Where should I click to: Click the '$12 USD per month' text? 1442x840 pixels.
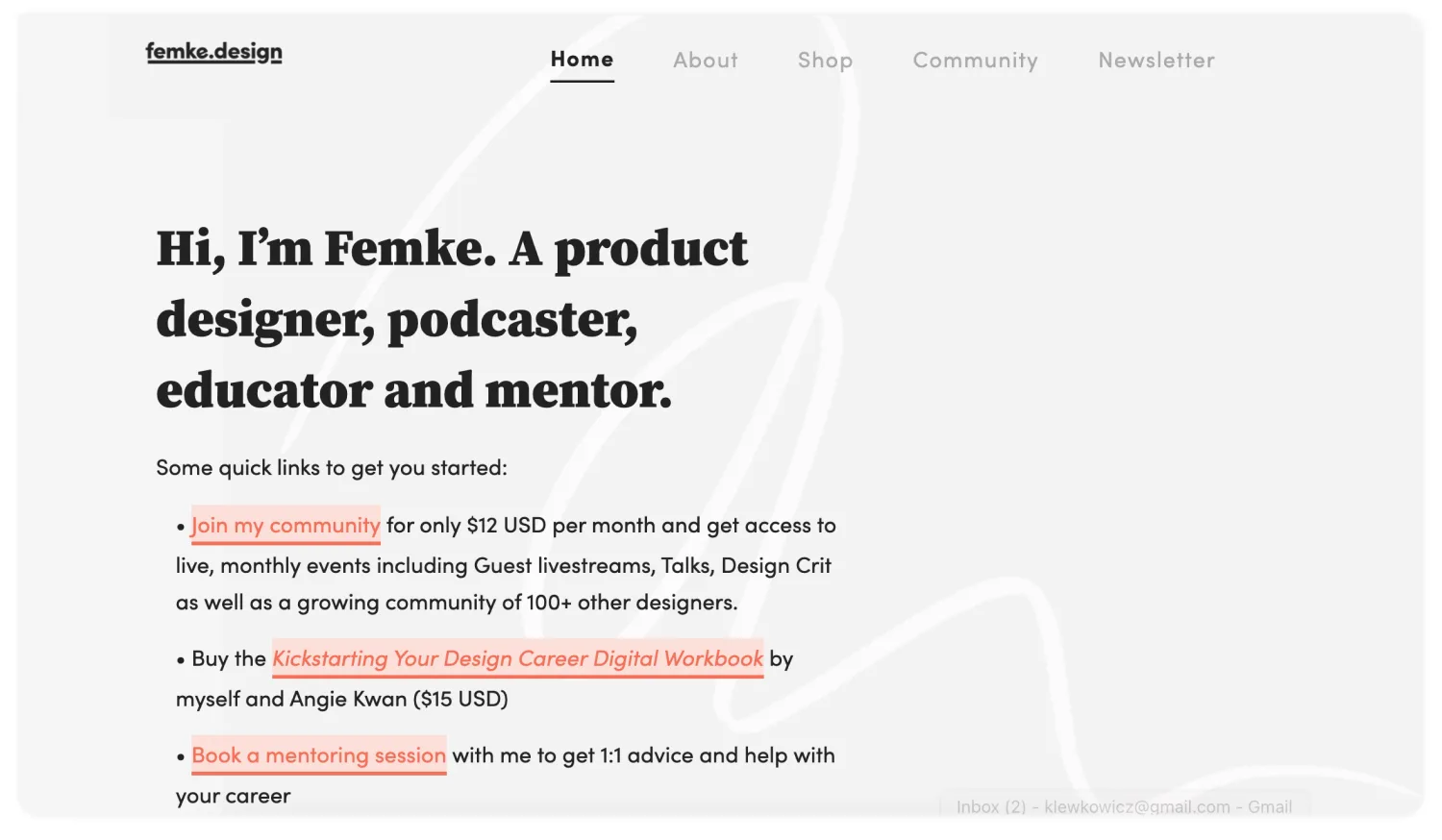560,525
